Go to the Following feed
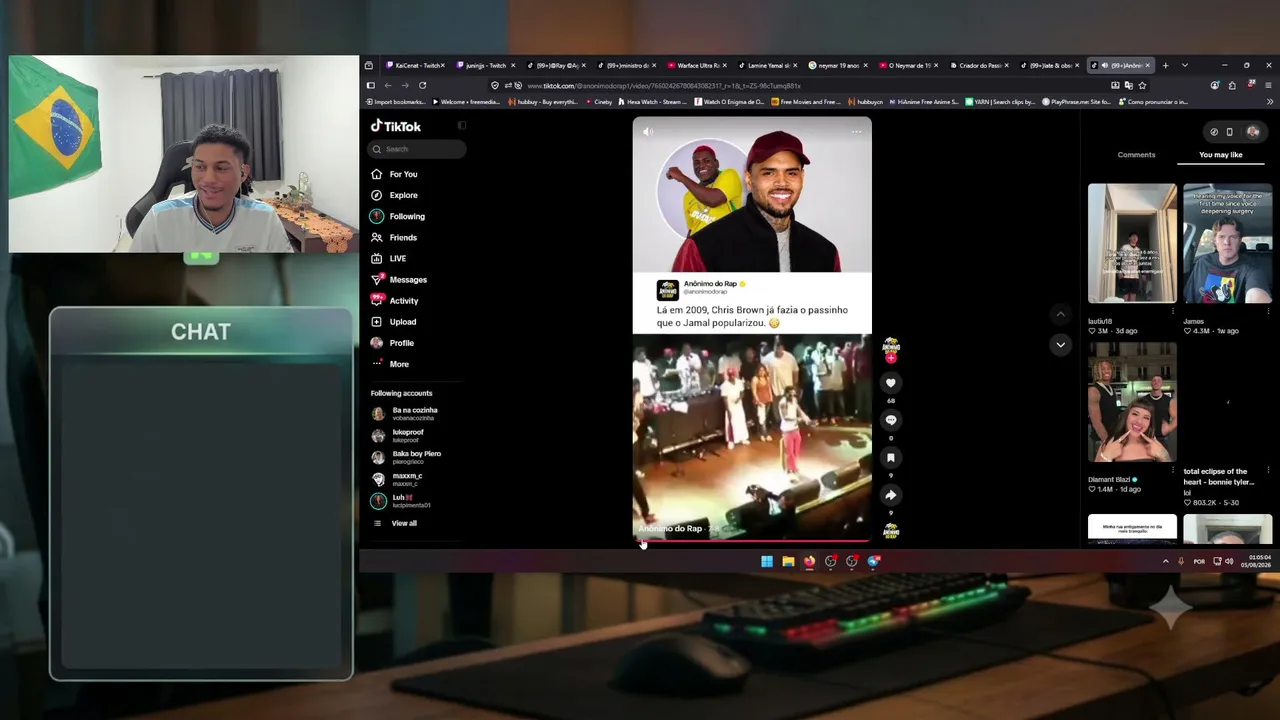The image size is (1280, 720). point(398,216)
